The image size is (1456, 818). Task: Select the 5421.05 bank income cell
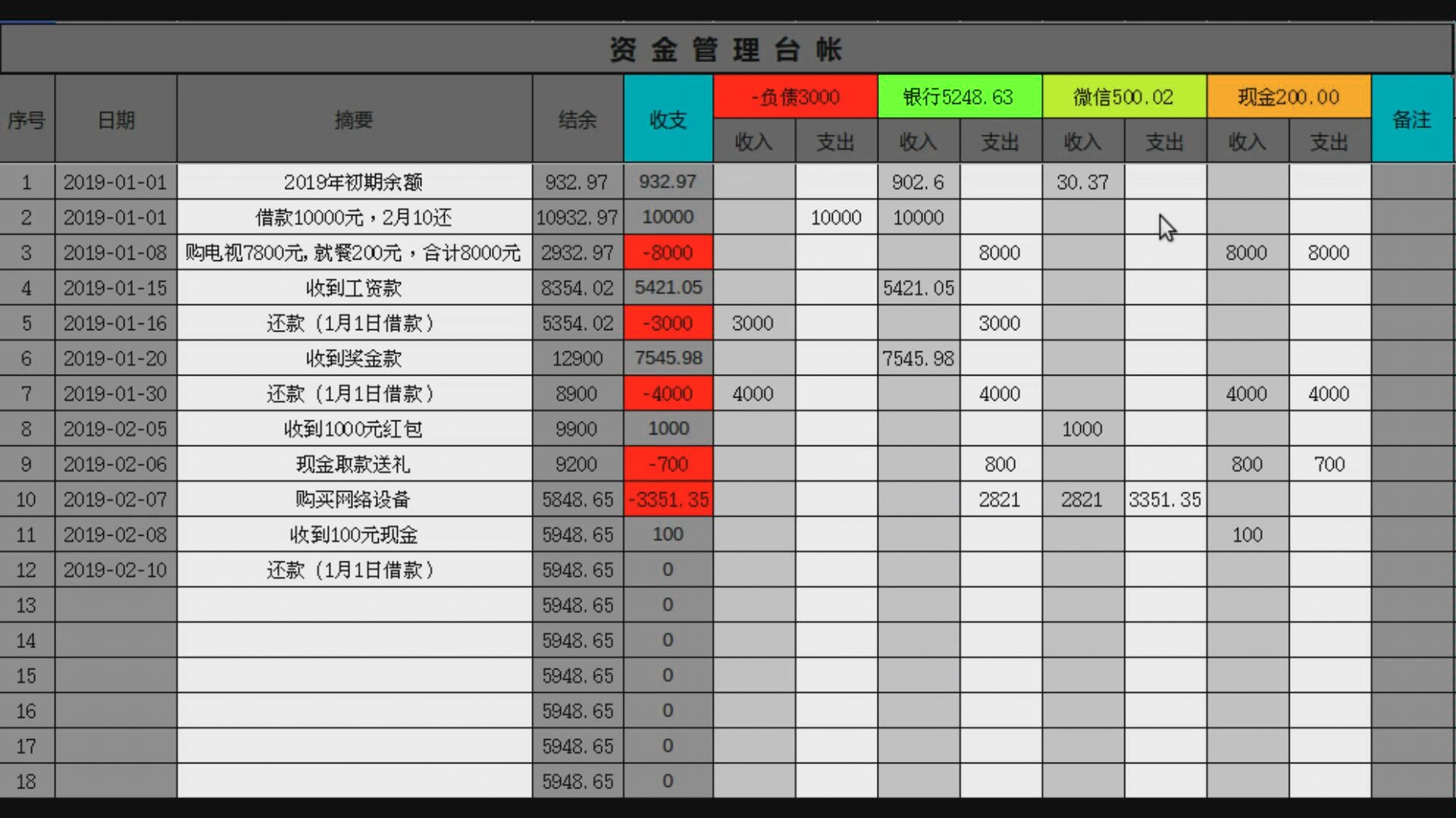919,288
